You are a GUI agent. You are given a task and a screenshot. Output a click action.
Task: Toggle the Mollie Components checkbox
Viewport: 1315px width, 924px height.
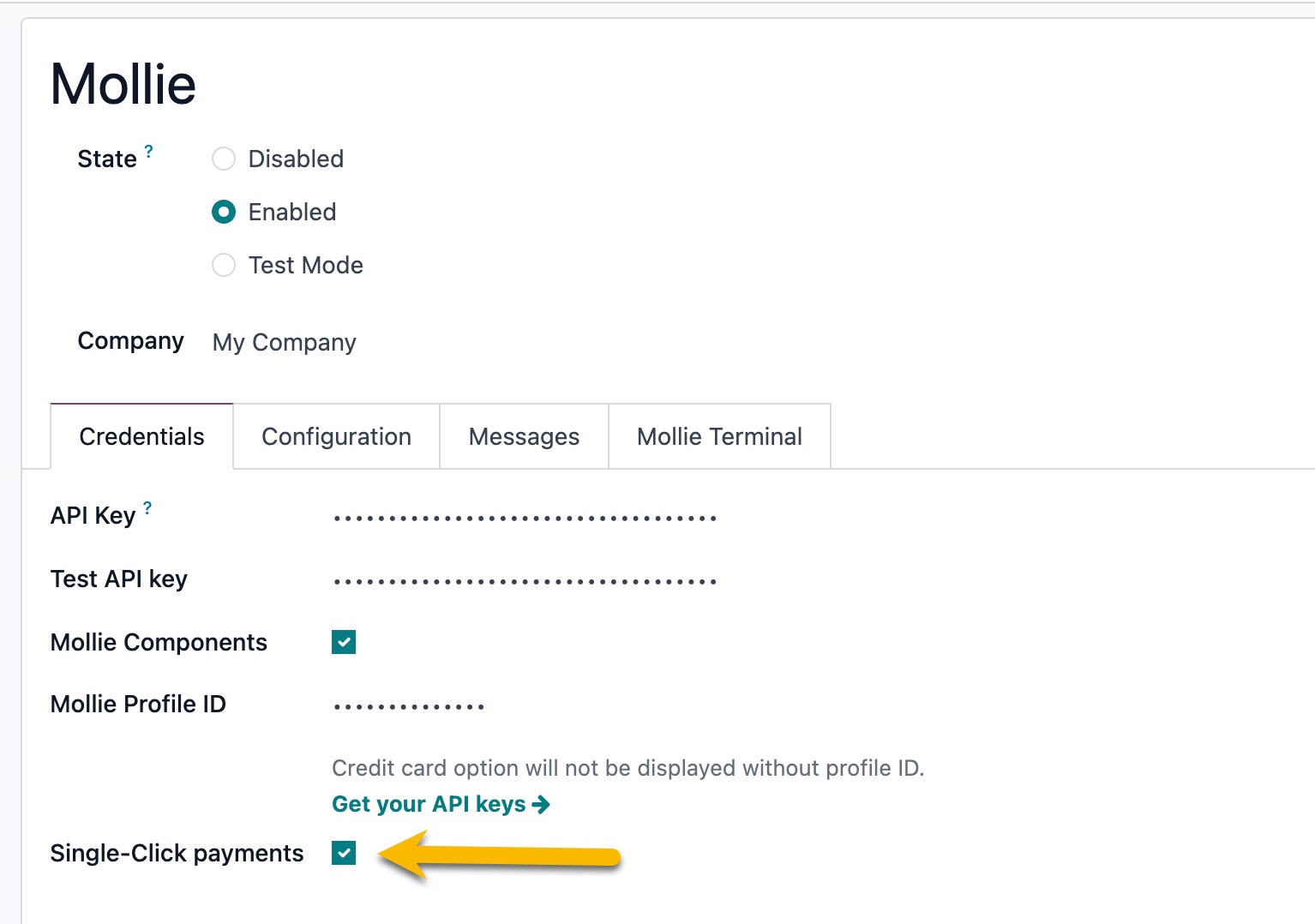344,643
